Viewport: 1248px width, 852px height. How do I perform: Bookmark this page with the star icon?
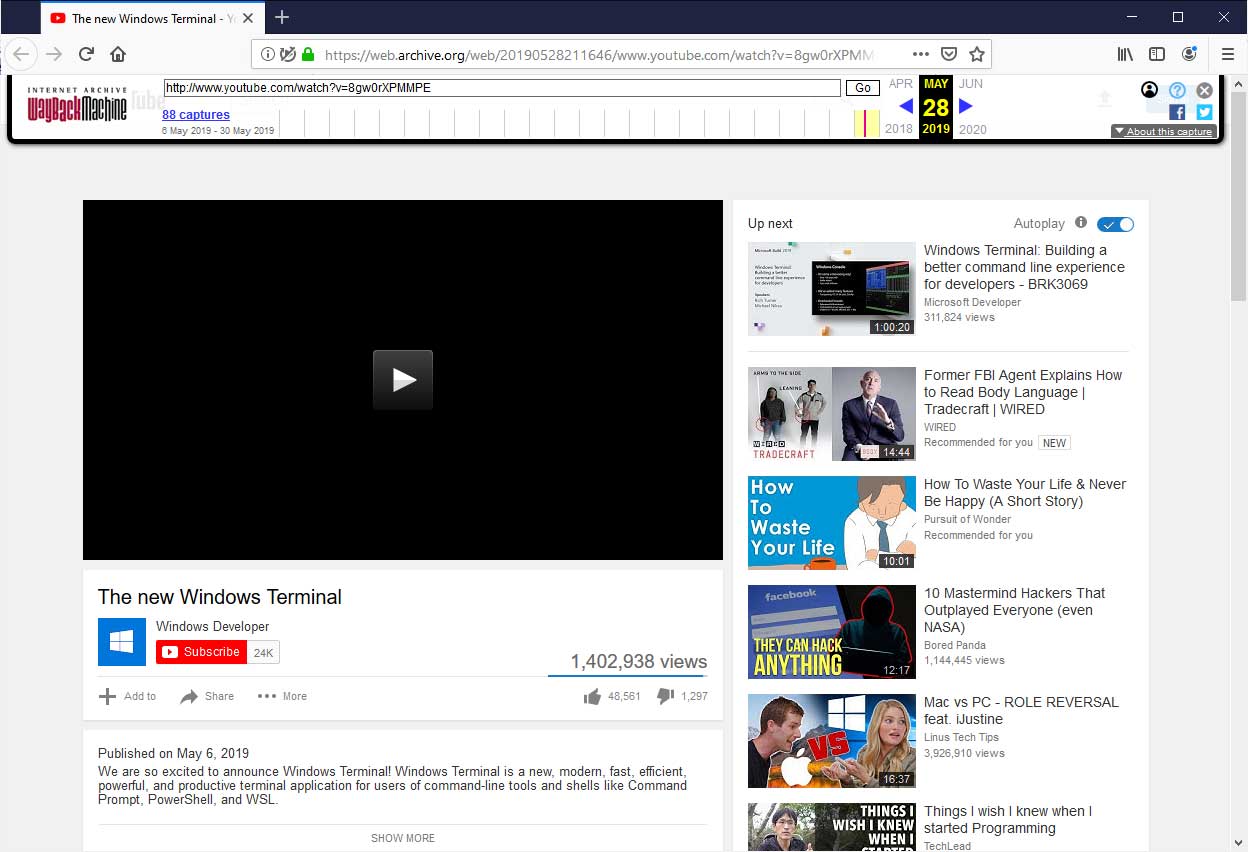977,54
